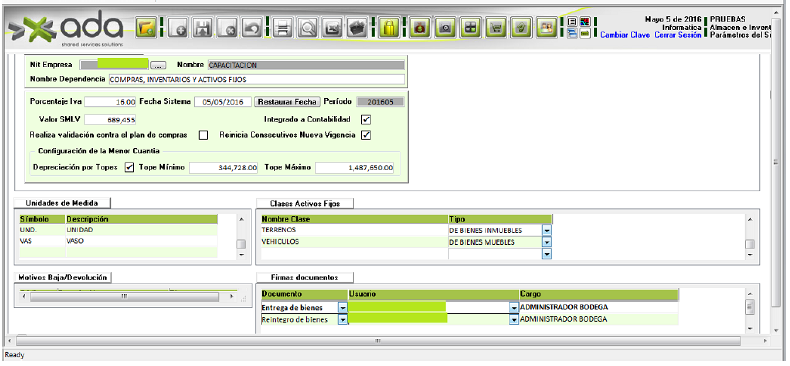Image resolution: width=790 pixels, height=366 pixels.
Task: Select the Clases Activos Fijos tab
Action: [x=305, y=203]
